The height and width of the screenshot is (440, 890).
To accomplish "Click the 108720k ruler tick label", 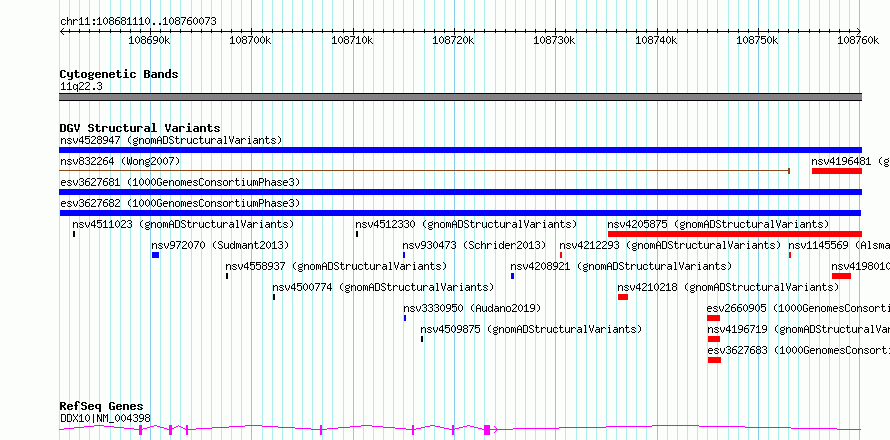I will pyautogui.click(x=454, y=40).
